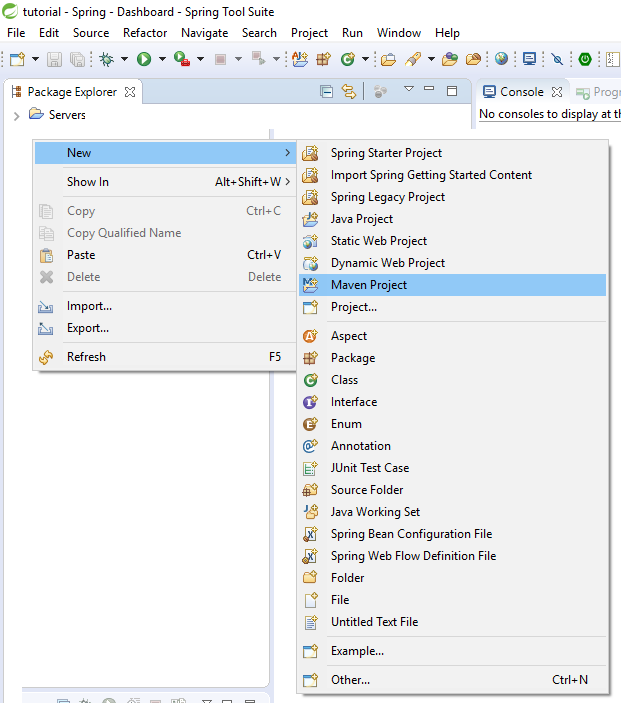This screenshot has width=644, height=714.
Task: Select Example... in New submenu
Action: pos(453,651)
